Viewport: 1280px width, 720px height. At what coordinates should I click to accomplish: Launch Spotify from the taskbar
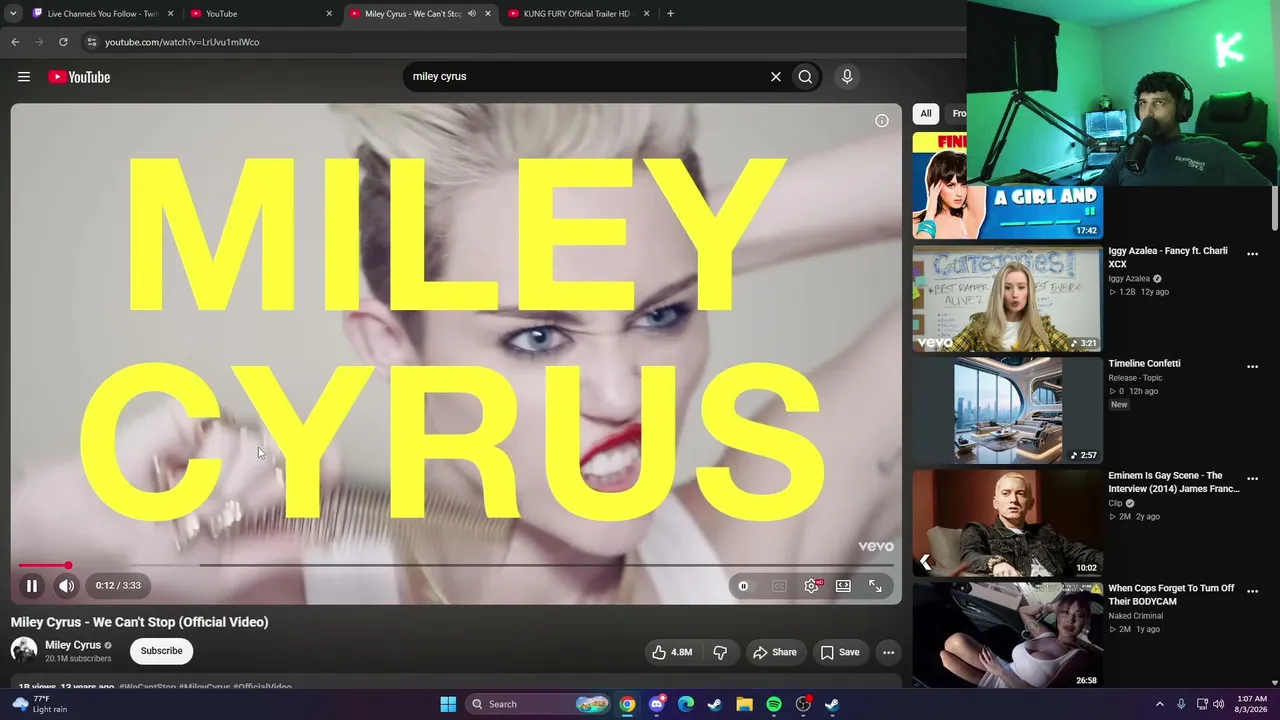[774, 704]
